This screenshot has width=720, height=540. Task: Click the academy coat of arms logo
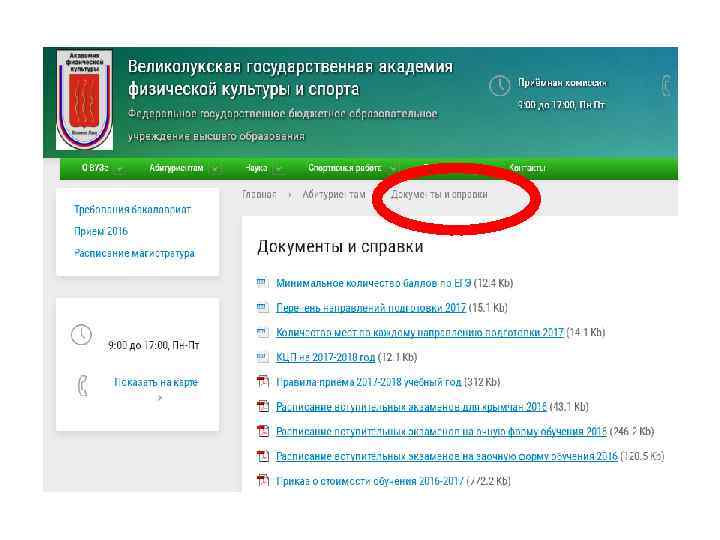[84, 100]
